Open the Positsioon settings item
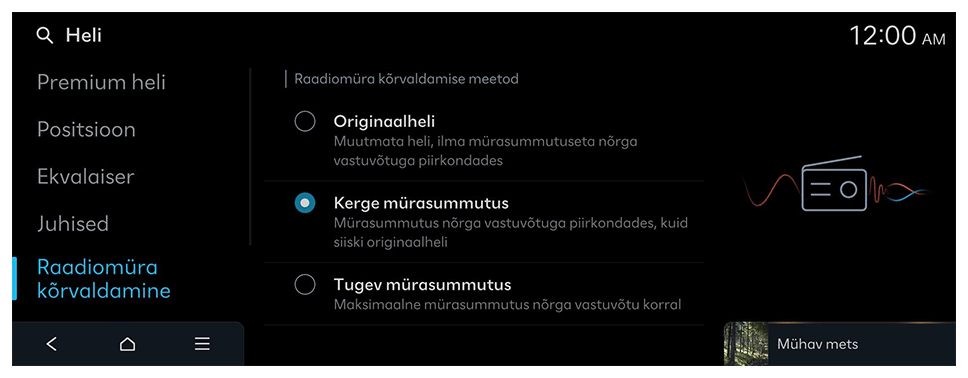The image size is (968, 378). click(86, 130)
